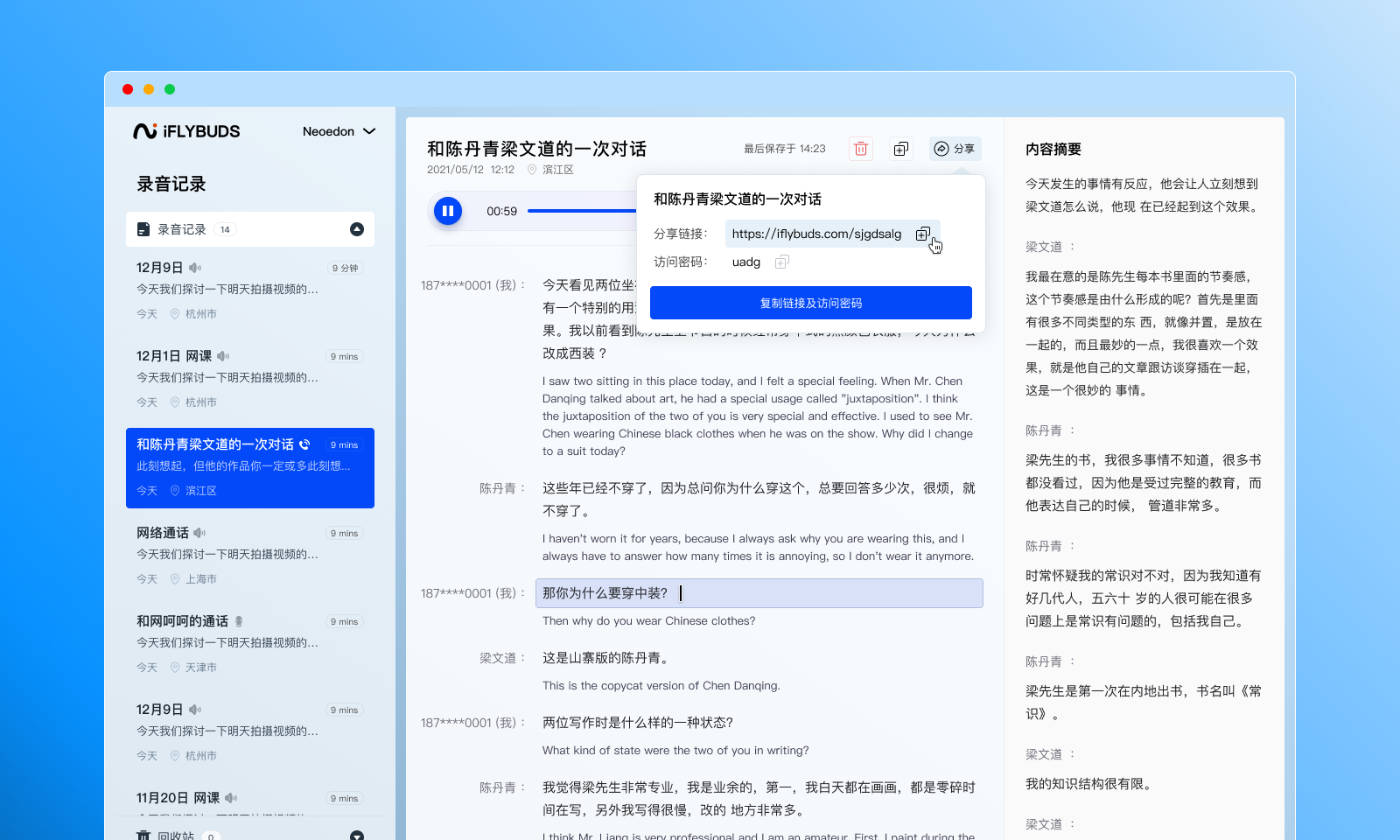The height and width of the screenshot is (840, 1400).
Task: Click speaker icon on 网络通话 recording
Action: (200, 533)
